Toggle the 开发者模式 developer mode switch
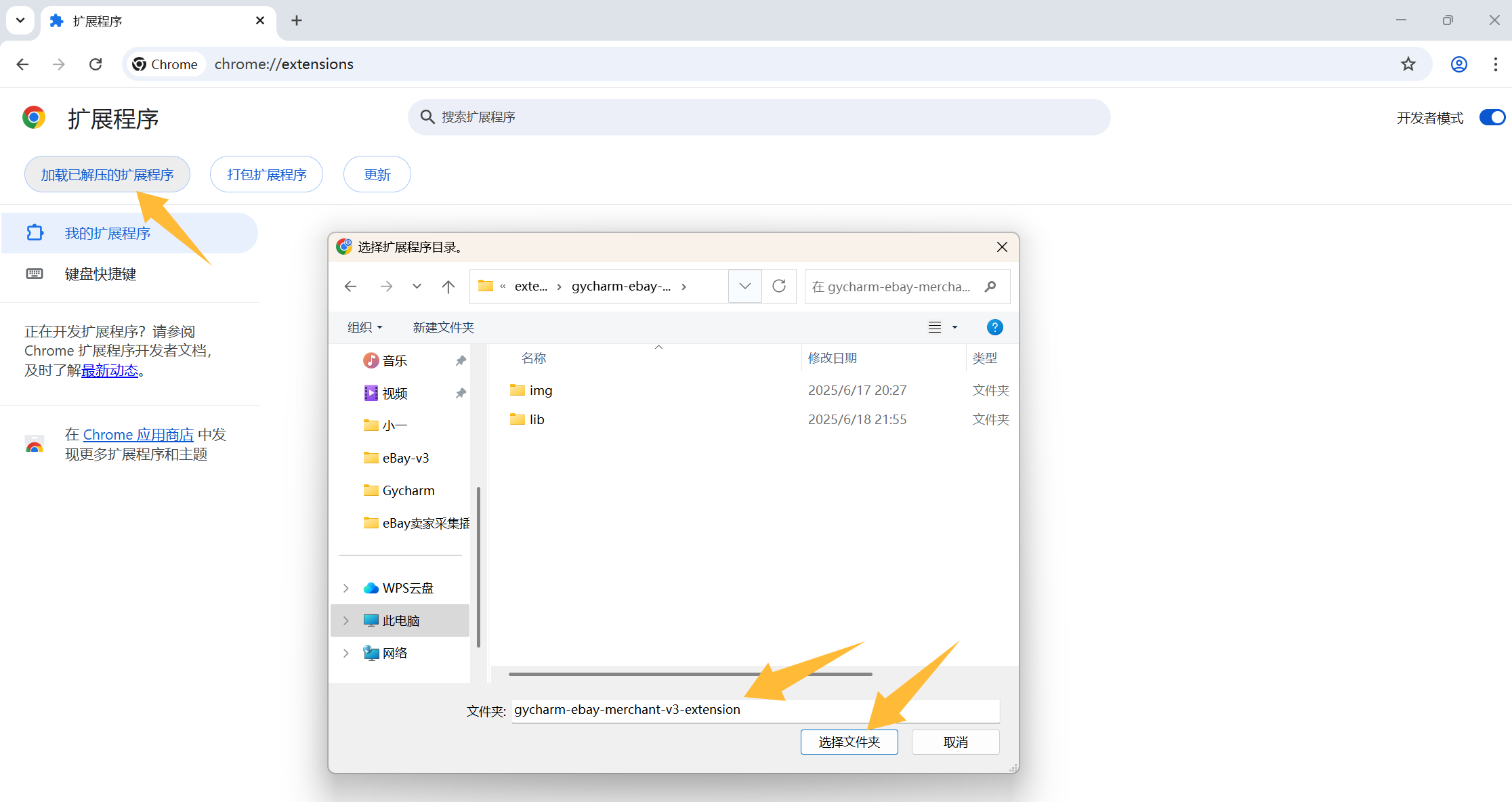Viewport: 1512px width, 802px height. point(1492,118)
